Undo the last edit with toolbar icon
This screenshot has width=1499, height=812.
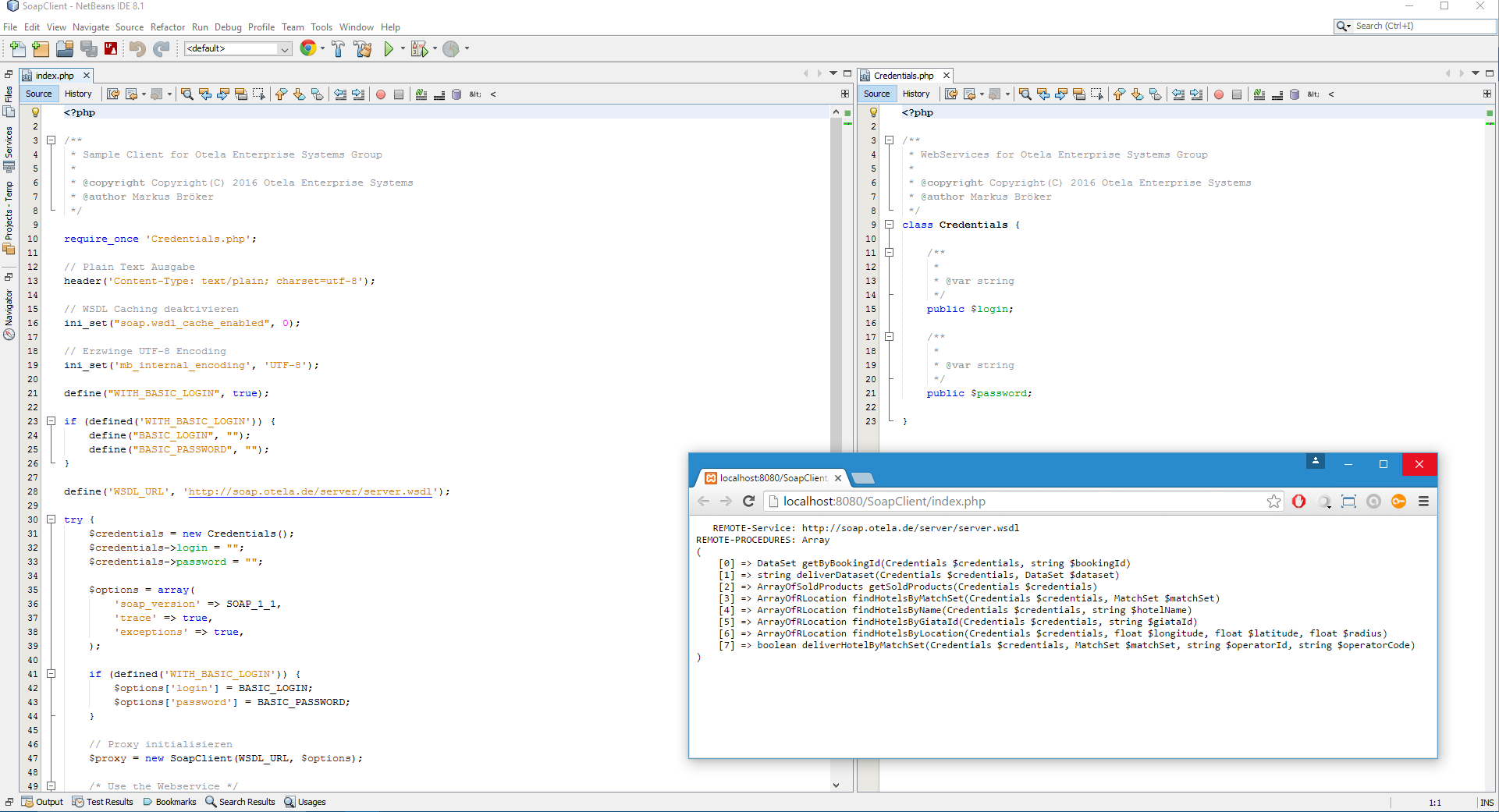coord(137,48)
